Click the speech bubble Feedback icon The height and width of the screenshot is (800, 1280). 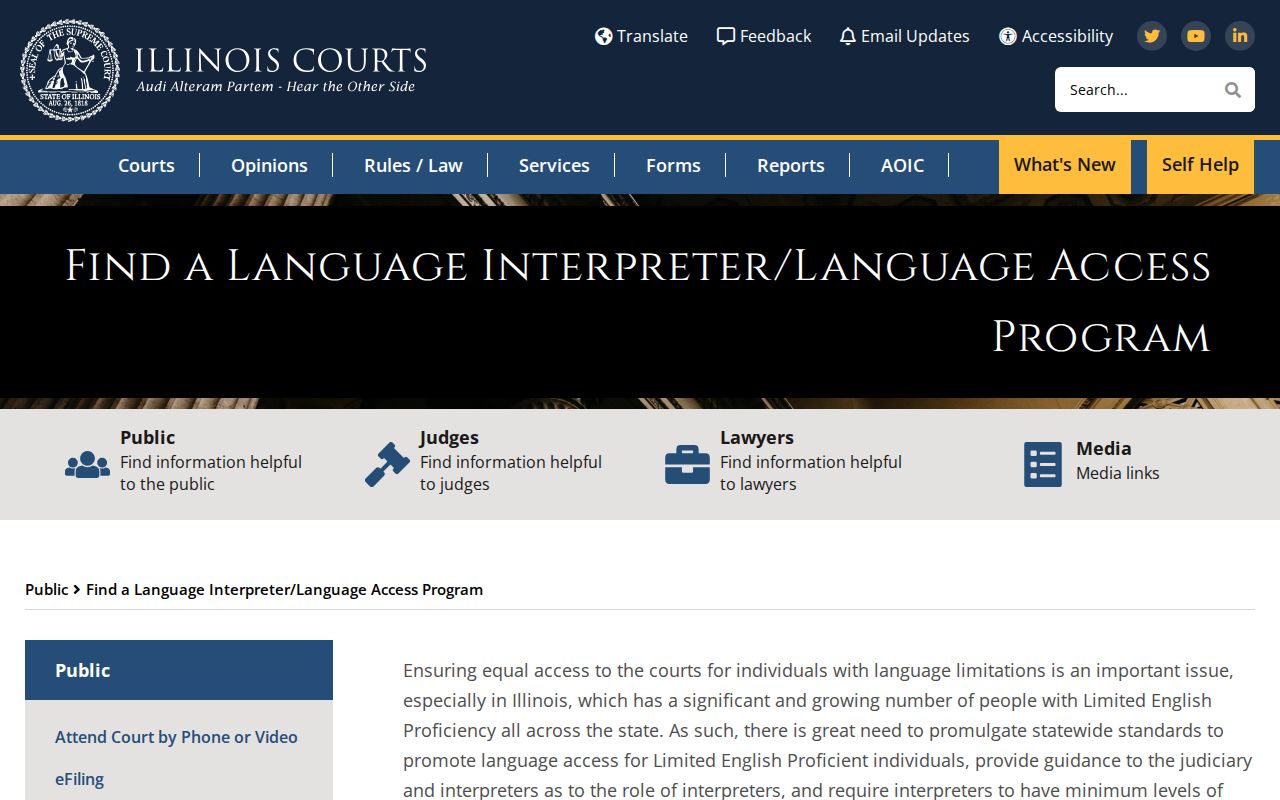pyautogui.click(x=726, y=36)
